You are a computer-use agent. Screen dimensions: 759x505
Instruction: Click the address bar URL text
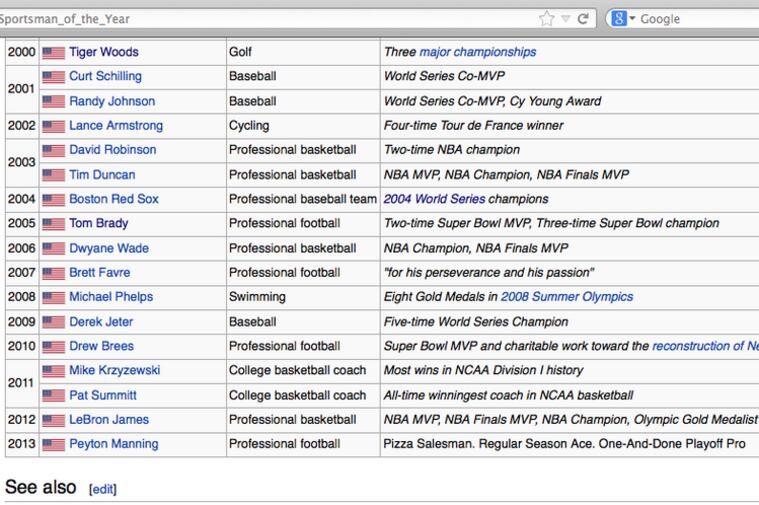pyautogui.click(x=65, y=19)
